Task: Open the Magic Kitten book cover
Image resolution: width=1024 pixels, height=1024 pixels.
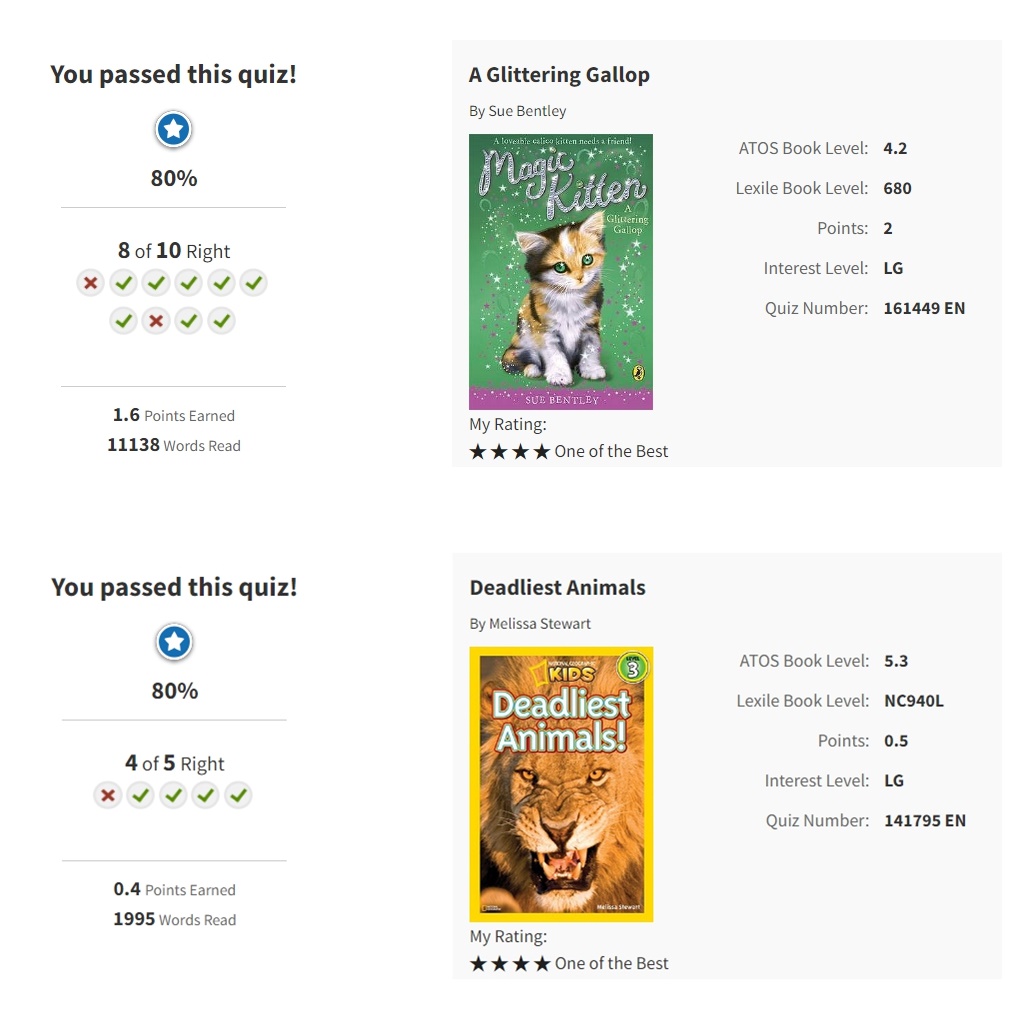Action: (x=561, y=272)
